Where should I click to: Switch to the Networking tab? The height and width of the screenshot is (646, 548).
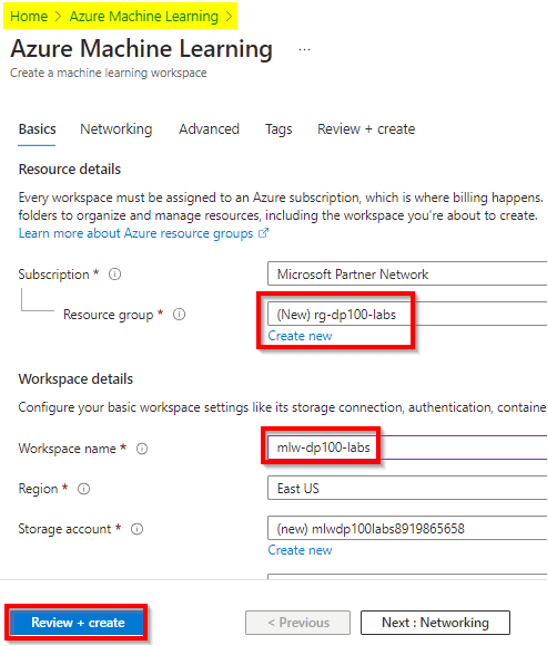116,129
